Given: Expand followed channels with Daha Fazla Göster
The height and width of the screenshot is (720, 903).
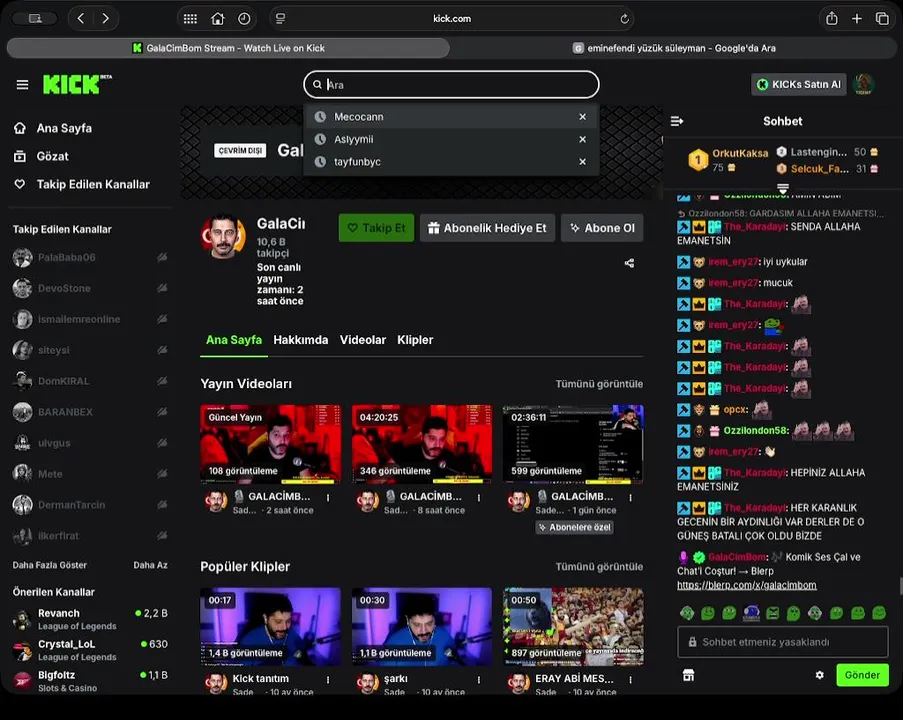Looking at the screenshot, I should pyautogui.click(x=50, y=565).
